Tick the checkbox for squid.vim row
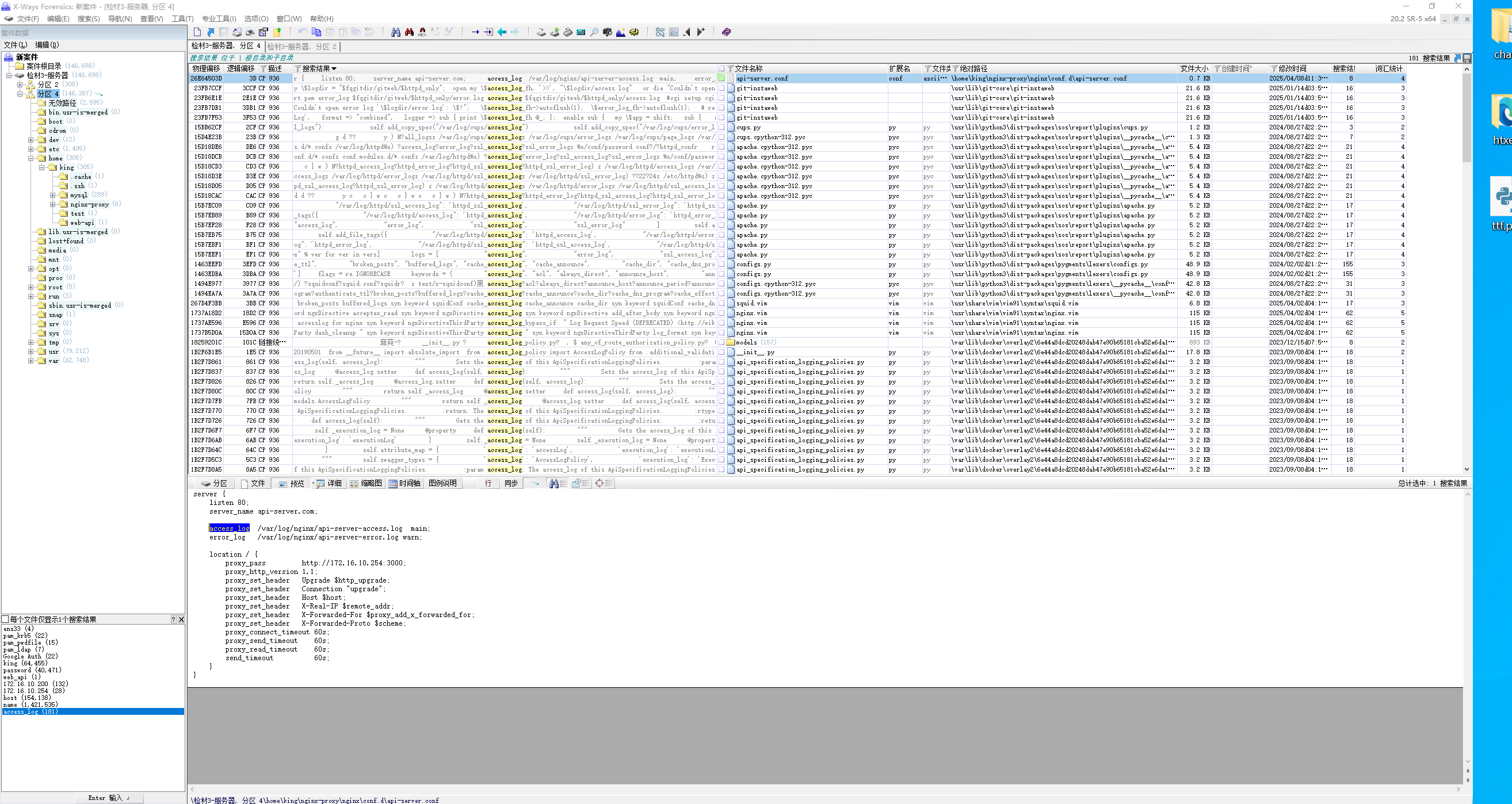 pyautogui.click(x=722, y=304)
